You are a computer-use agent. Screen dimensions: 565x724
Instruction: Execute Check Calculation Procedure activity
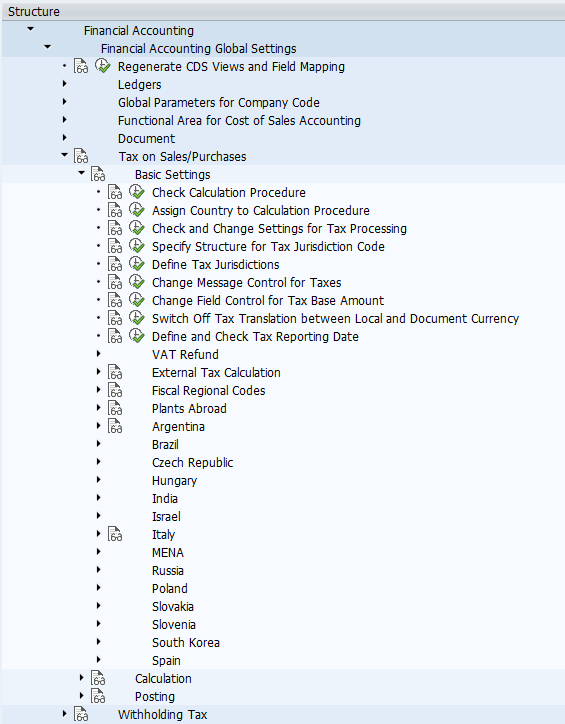[137, 192]
